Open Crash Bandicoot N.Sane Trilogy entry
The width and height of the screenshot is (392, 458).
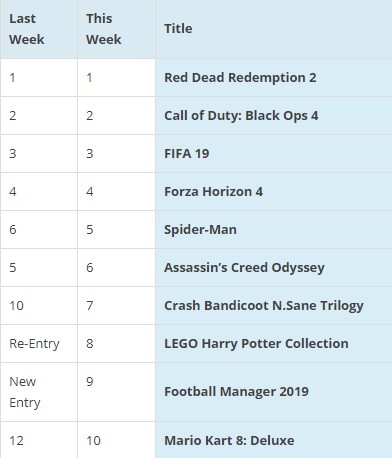264,306
